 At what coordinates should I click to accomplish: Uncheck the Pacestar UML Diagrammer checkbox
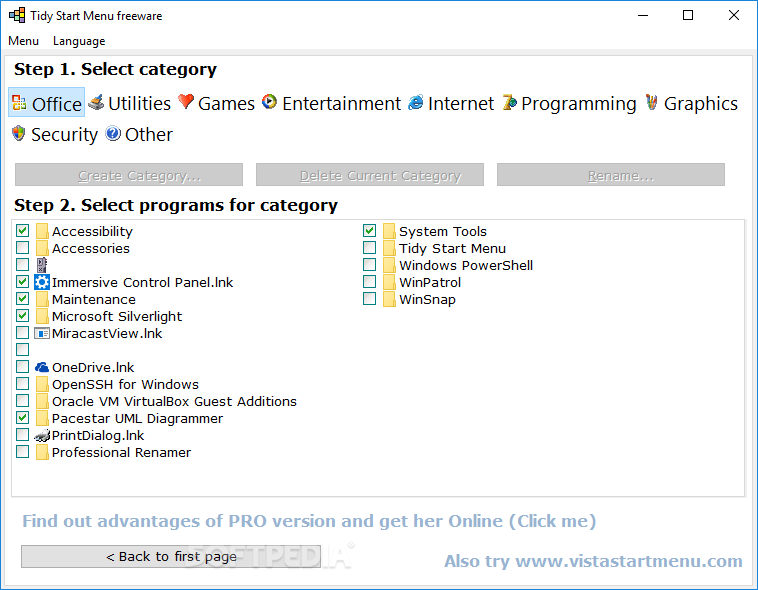[x=22, y=417]
